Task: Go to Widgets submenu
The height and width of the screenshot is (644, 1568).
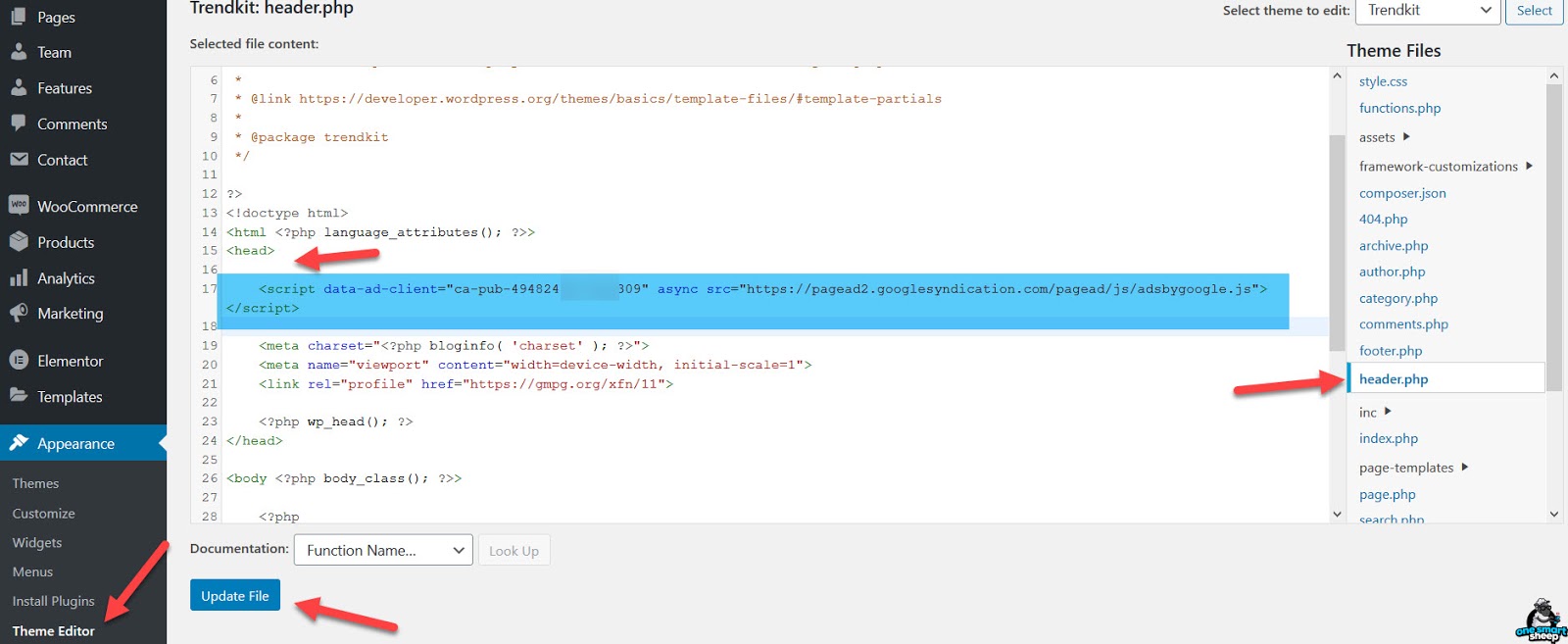Action: pyautogui.click(x=37, y=542)
